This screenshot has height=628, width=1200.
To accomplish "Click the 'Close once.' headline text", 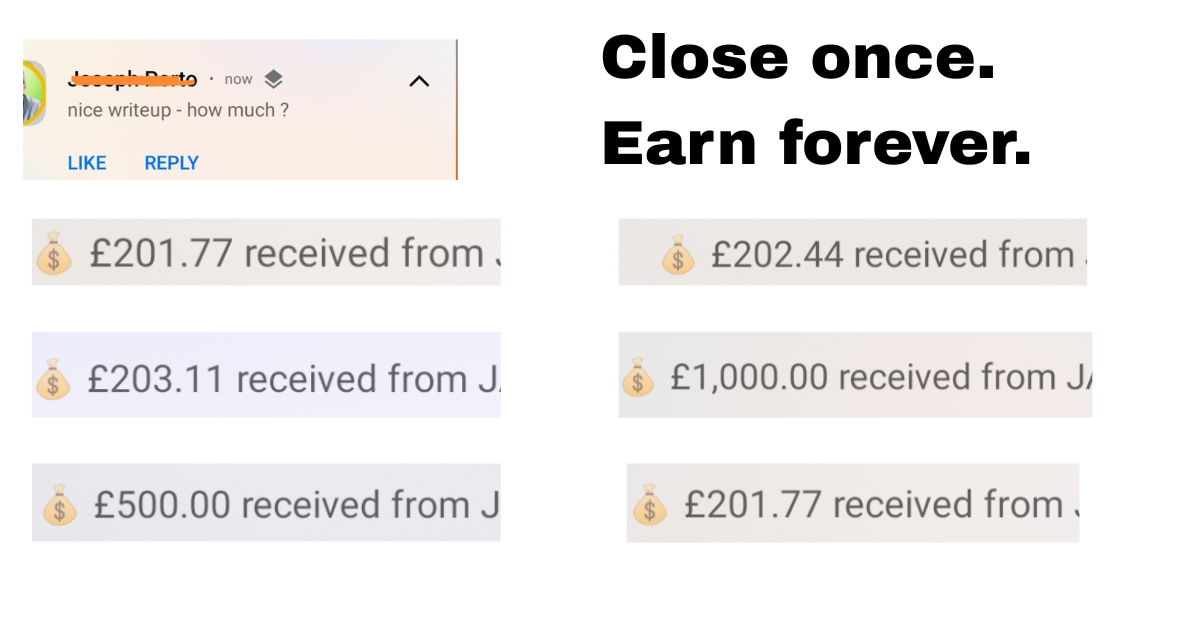I will pos(798,57).
